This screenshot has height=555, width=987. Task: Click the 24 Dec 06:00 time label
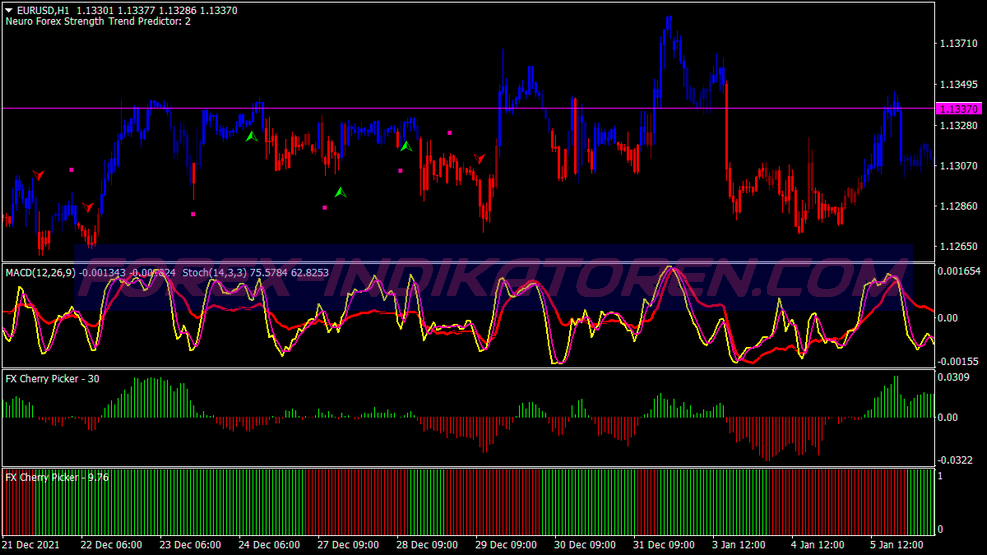tap(269, 544)
